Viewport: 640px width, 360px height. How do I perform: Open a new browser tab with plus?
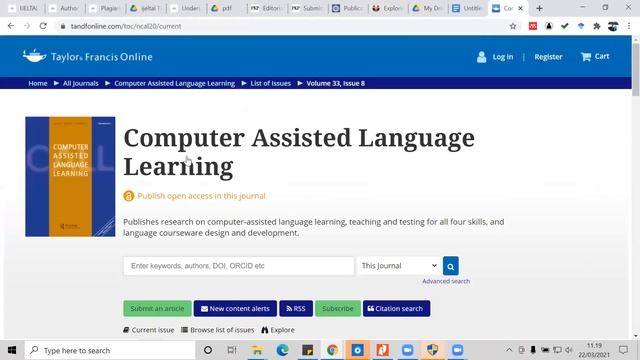click(539, 8)
